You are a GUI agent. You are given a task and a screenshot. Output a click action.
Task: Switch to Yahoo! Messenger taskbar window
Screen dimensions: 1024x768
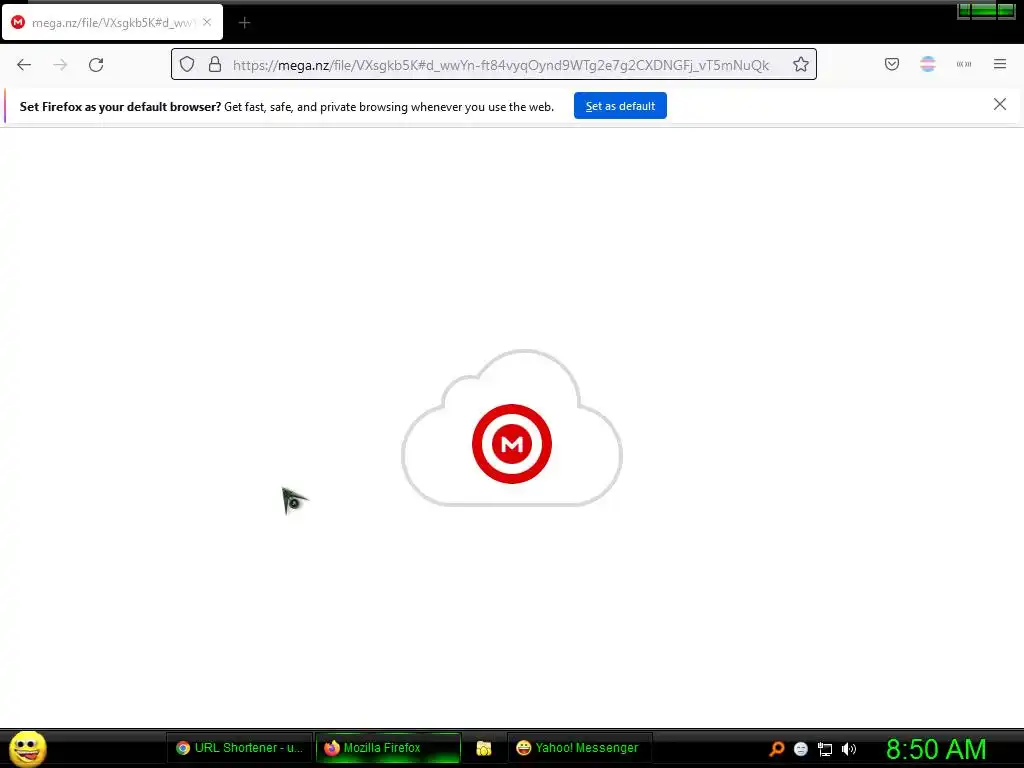pyautogui.click(x=579, y=748)
